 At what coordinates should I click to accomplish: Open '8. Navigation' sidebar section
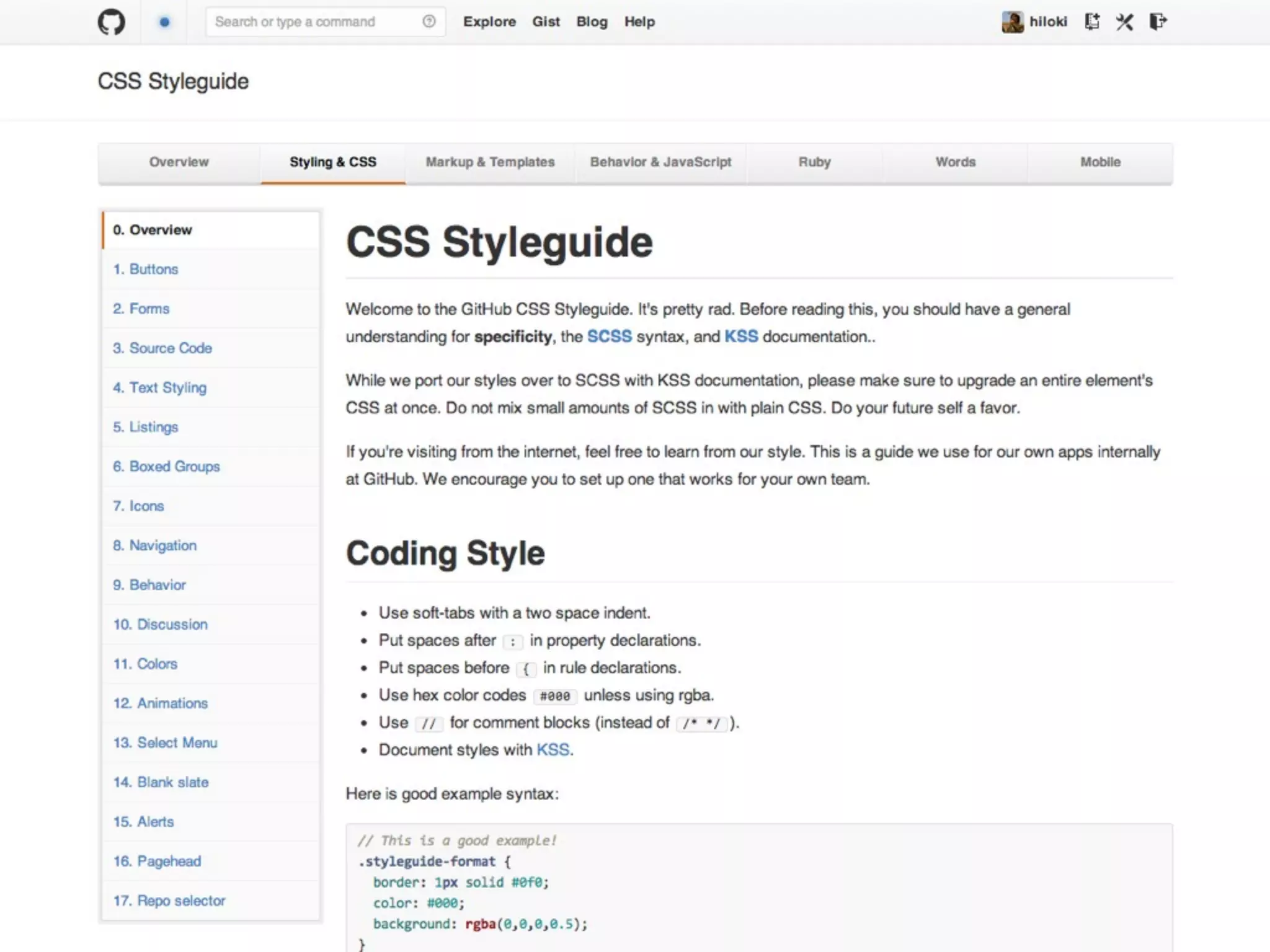point(211,545)
